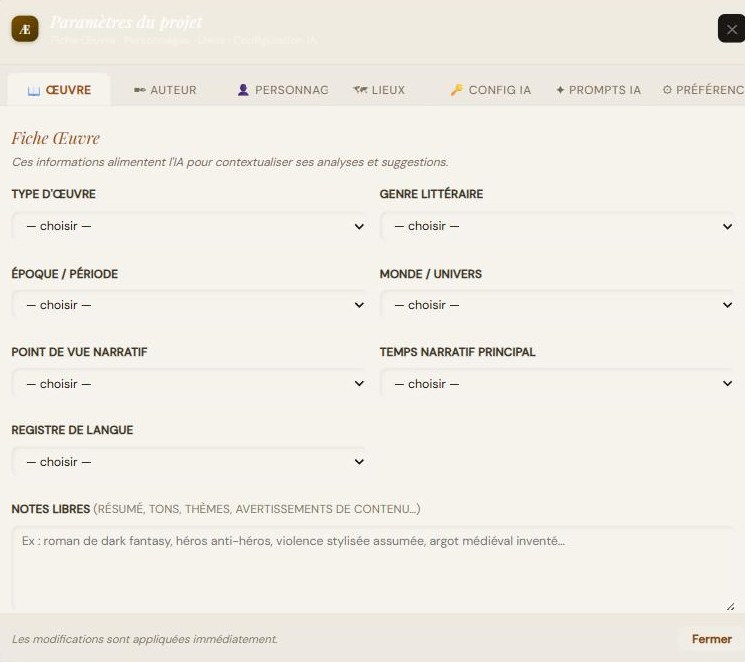The image size is (745, 662).
Task: Focus the Notes libres text area
Action: (x=374, y=569)
